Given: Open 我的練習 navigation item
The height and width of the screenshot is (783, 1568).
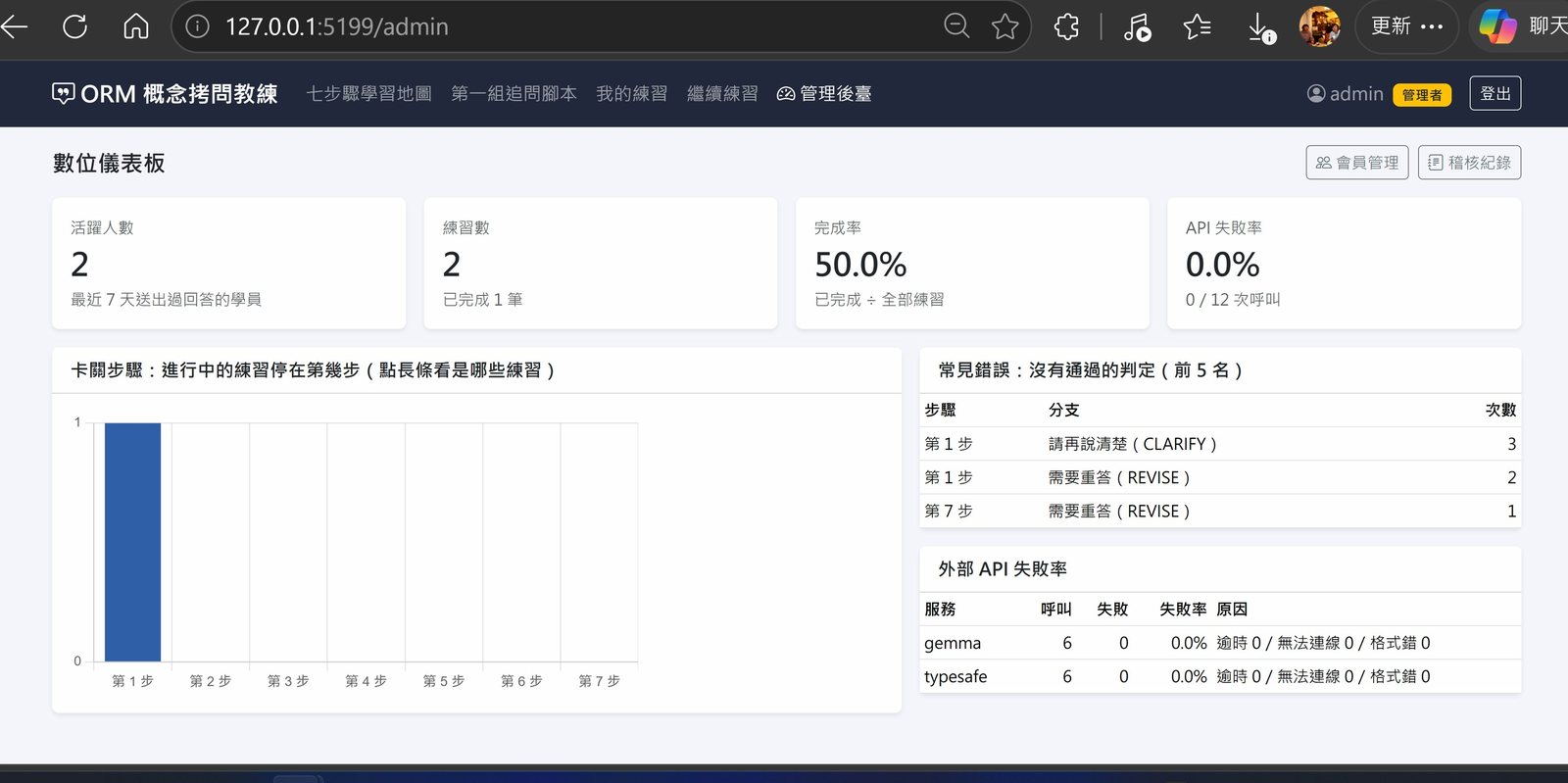Looking at the screenshot, I should pyautogui.click(x=632, y=94).
